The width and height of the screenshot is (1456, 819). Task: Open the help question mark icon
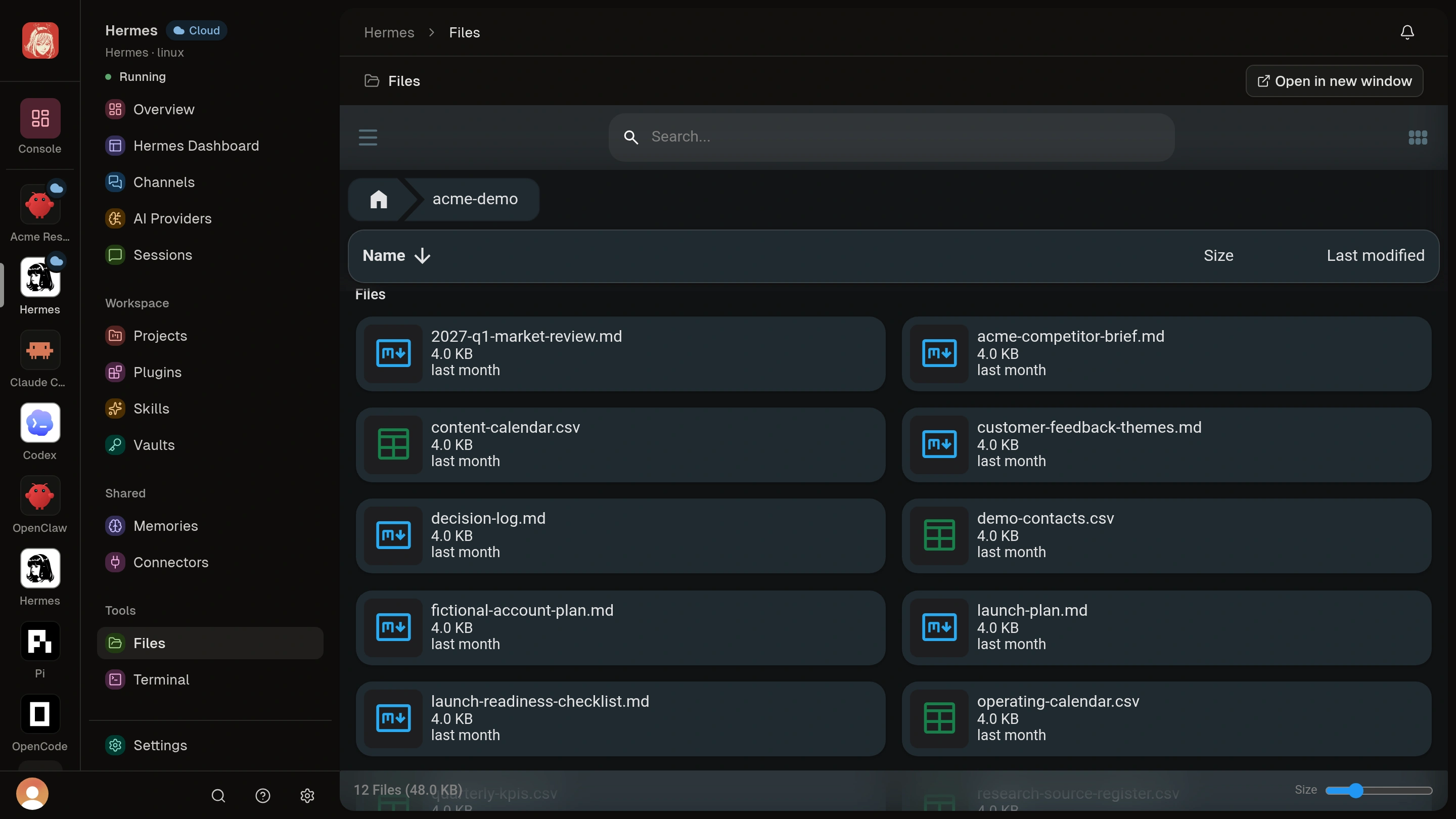pyautogui.click(x=263, y=796)
